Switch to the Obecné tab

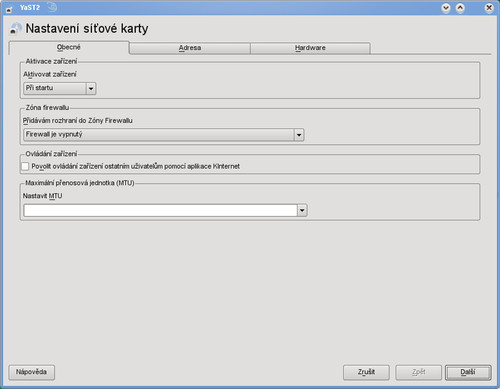click(x=69, y=47)
